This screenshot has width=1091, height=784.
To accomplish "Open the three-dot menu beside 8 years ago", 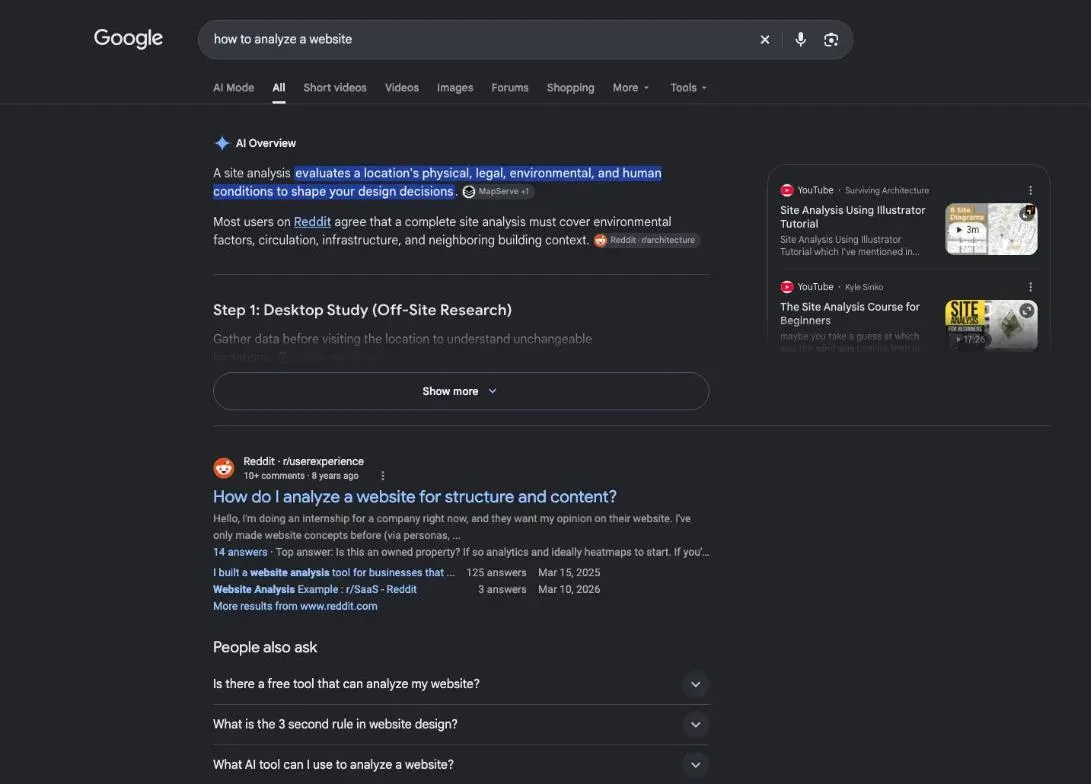I will (383, 476).
